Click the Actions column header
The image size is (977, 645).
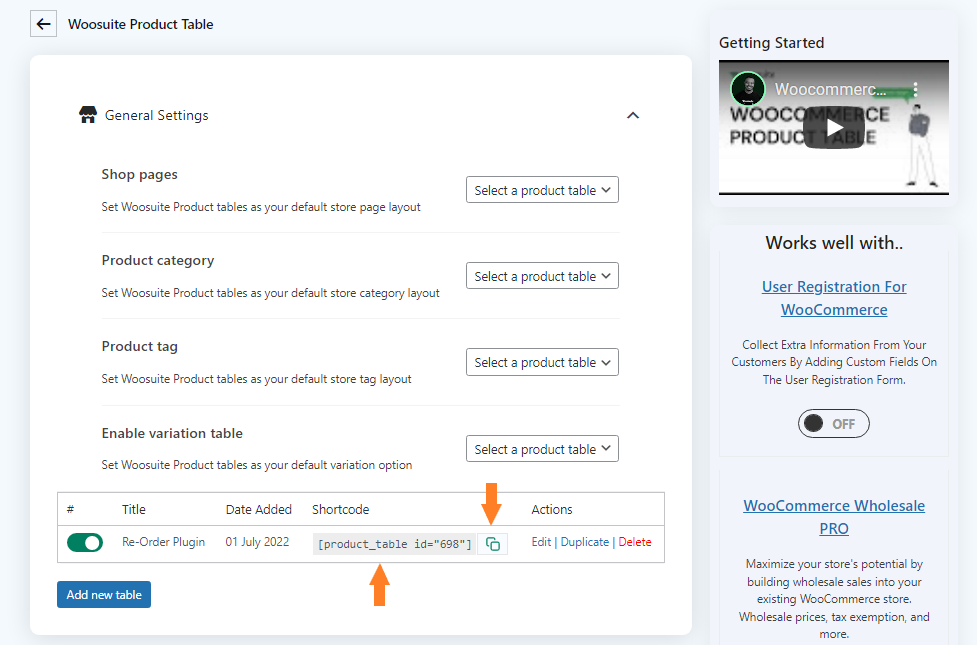(551, 510)
